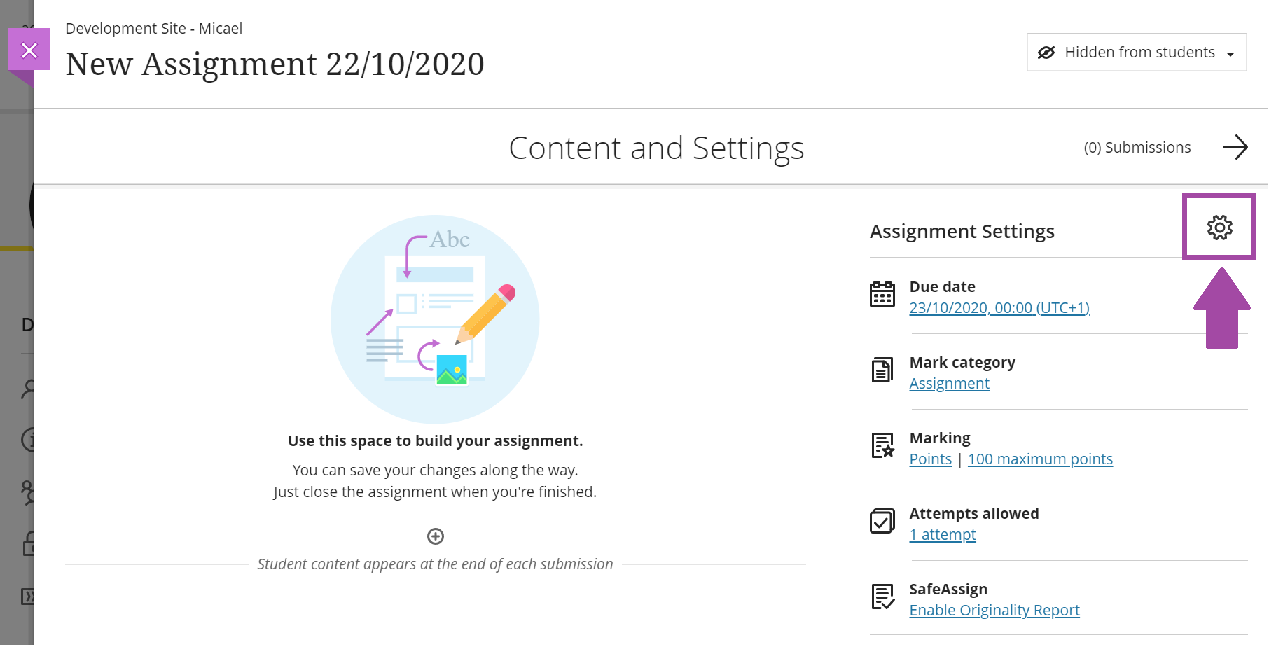
Task: Toggle visibility using the crossed-eye icon
Action: [1047, 52]
